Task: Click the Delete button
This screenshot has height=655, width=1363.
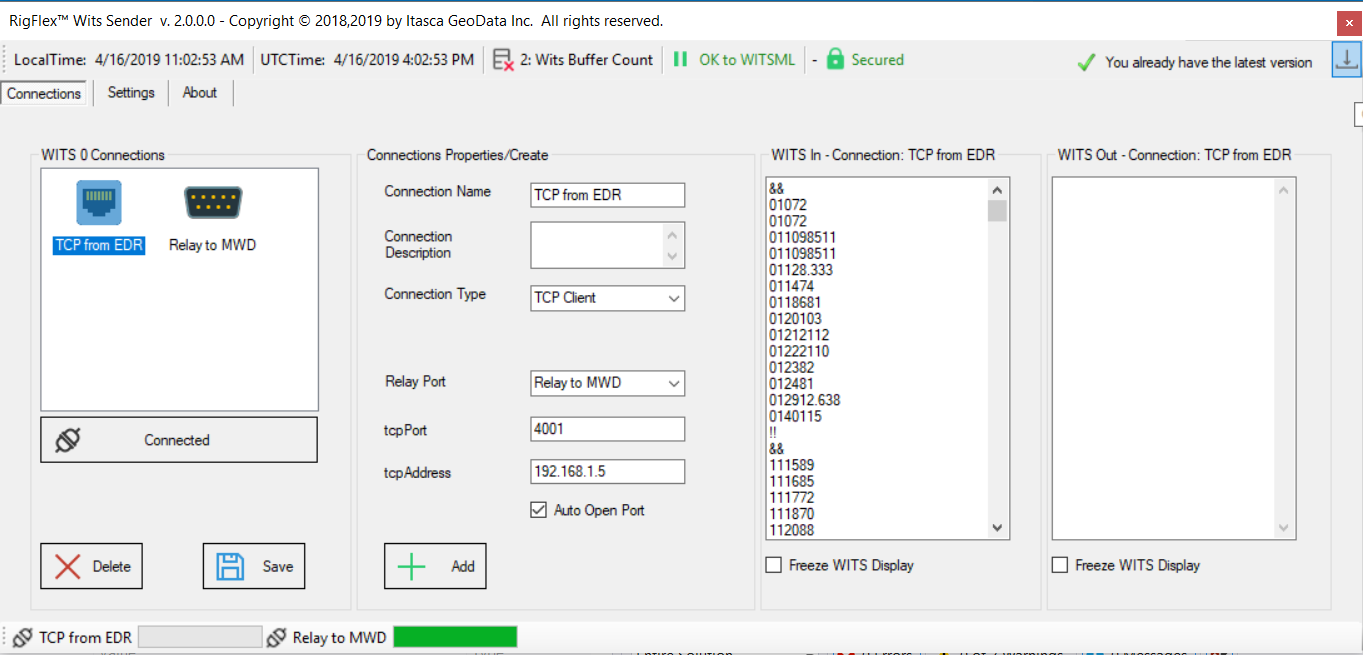Action: click(x=92, y=566)
